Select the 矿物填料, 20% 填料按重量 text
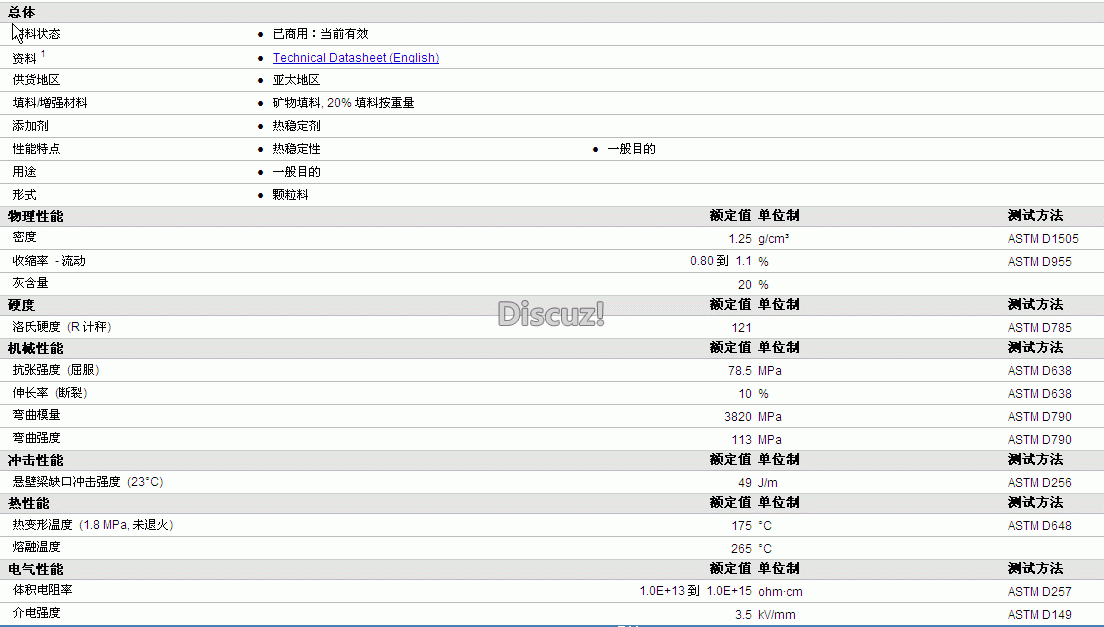 point(344,103)
